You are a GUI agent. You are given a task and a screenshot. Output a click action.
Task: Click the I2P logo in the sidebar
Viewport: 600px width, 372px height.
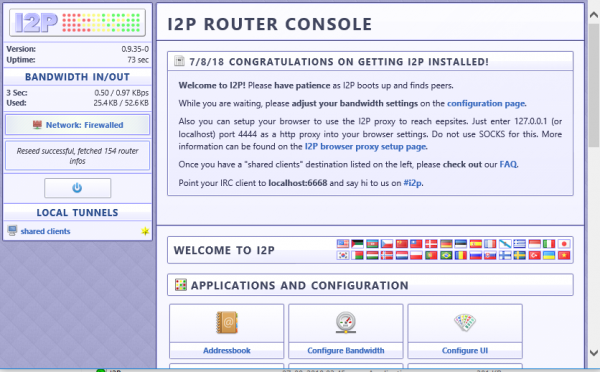(x=77, y=23)
